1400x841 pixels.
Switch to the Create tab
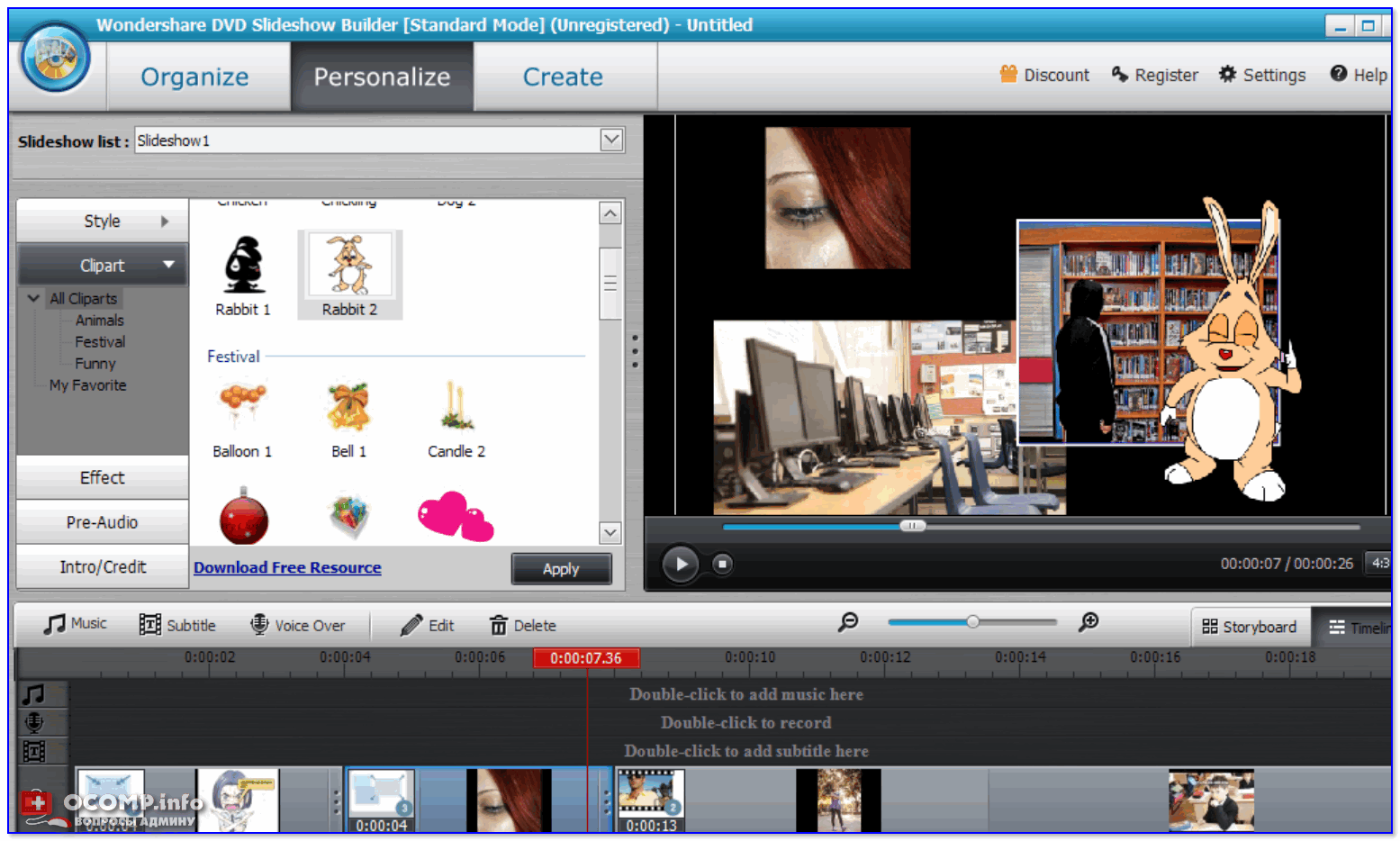coord(564,77)
